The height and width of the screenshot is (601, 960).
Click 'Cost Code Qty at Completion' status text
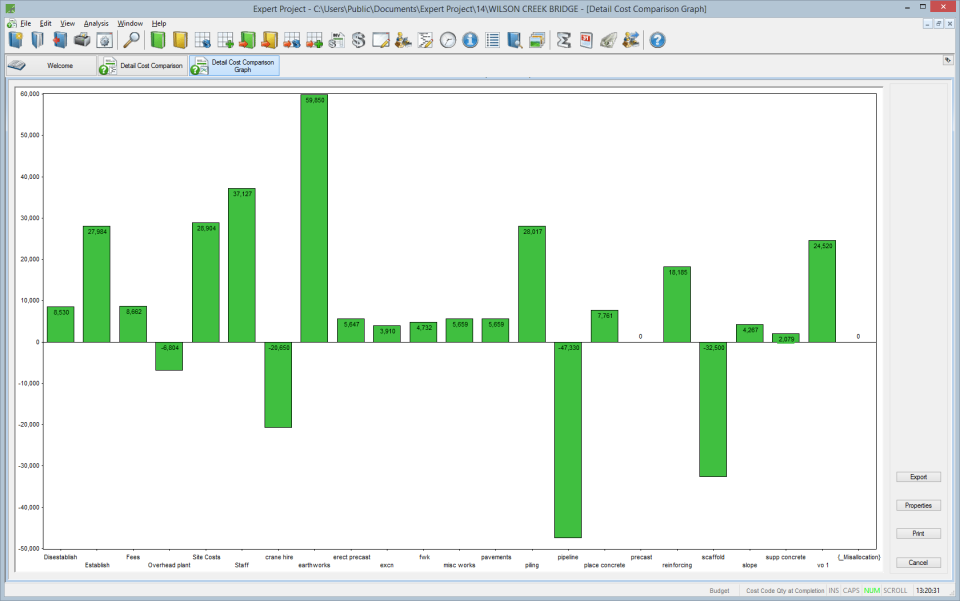pyautogui.click(x=785, y=591)
